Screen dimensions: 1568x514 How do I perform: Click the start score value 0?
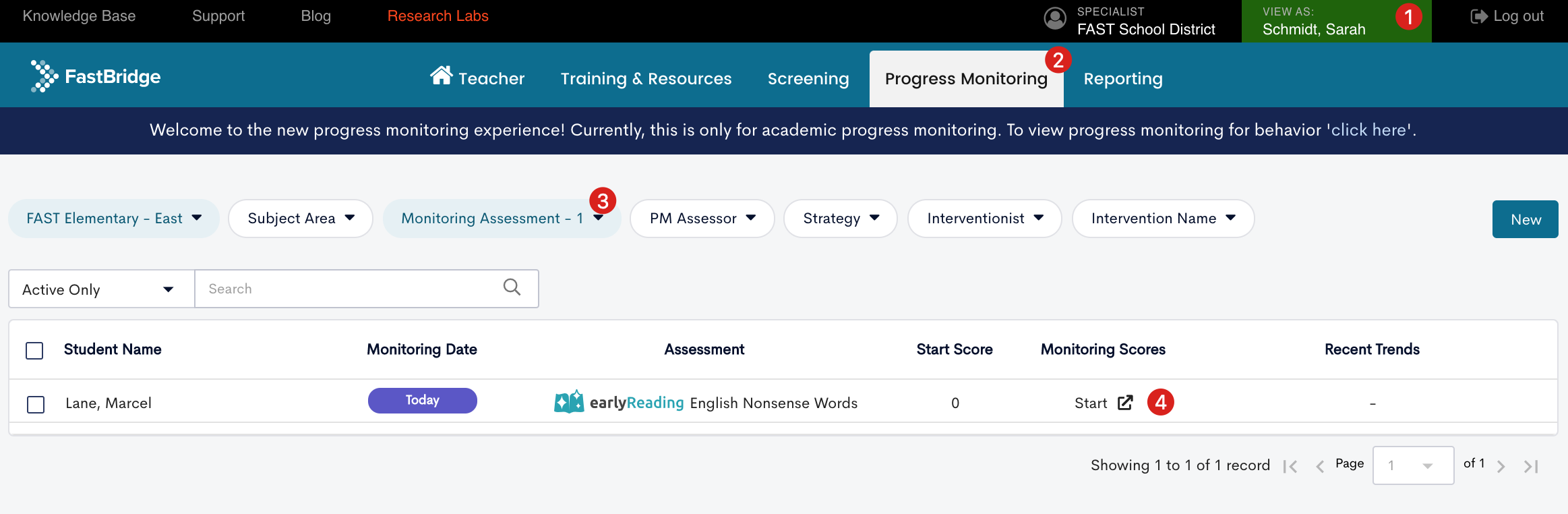[x=955, y=403]
